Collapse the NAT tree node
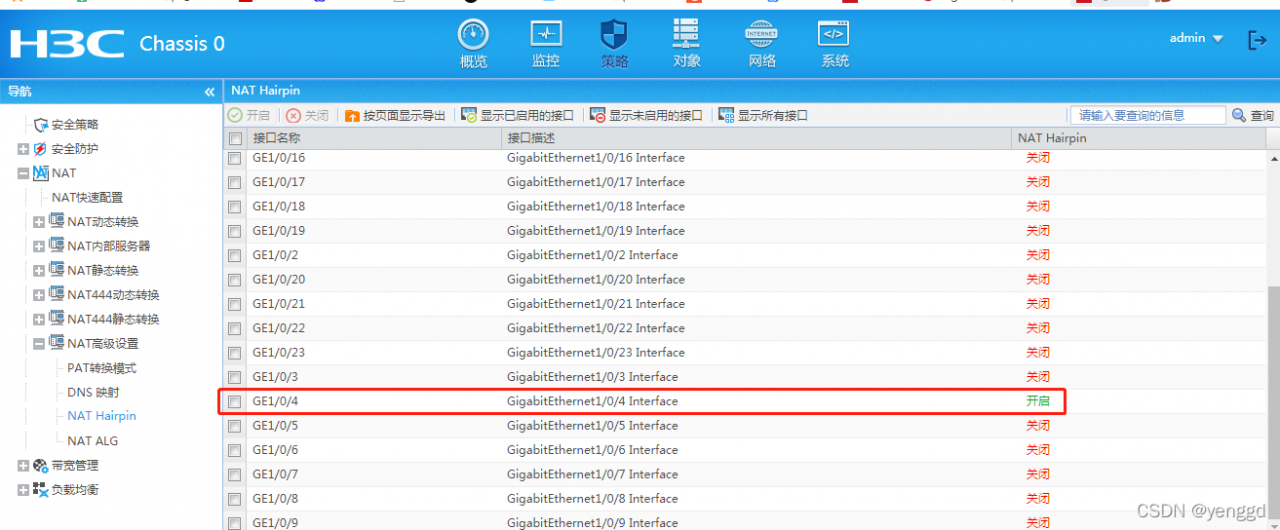 click(23, 173)
